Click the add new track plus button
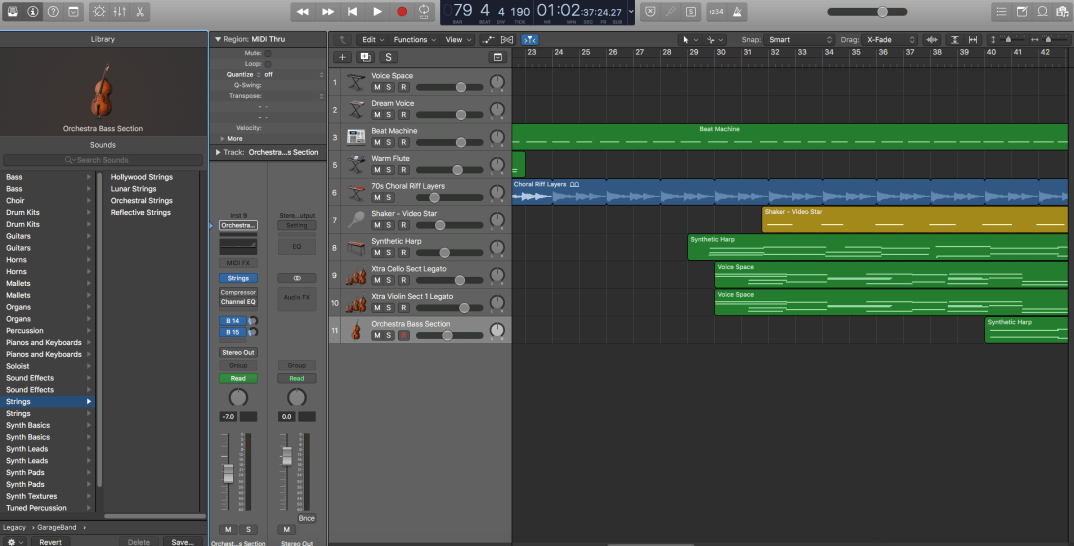 pos(342,57)
